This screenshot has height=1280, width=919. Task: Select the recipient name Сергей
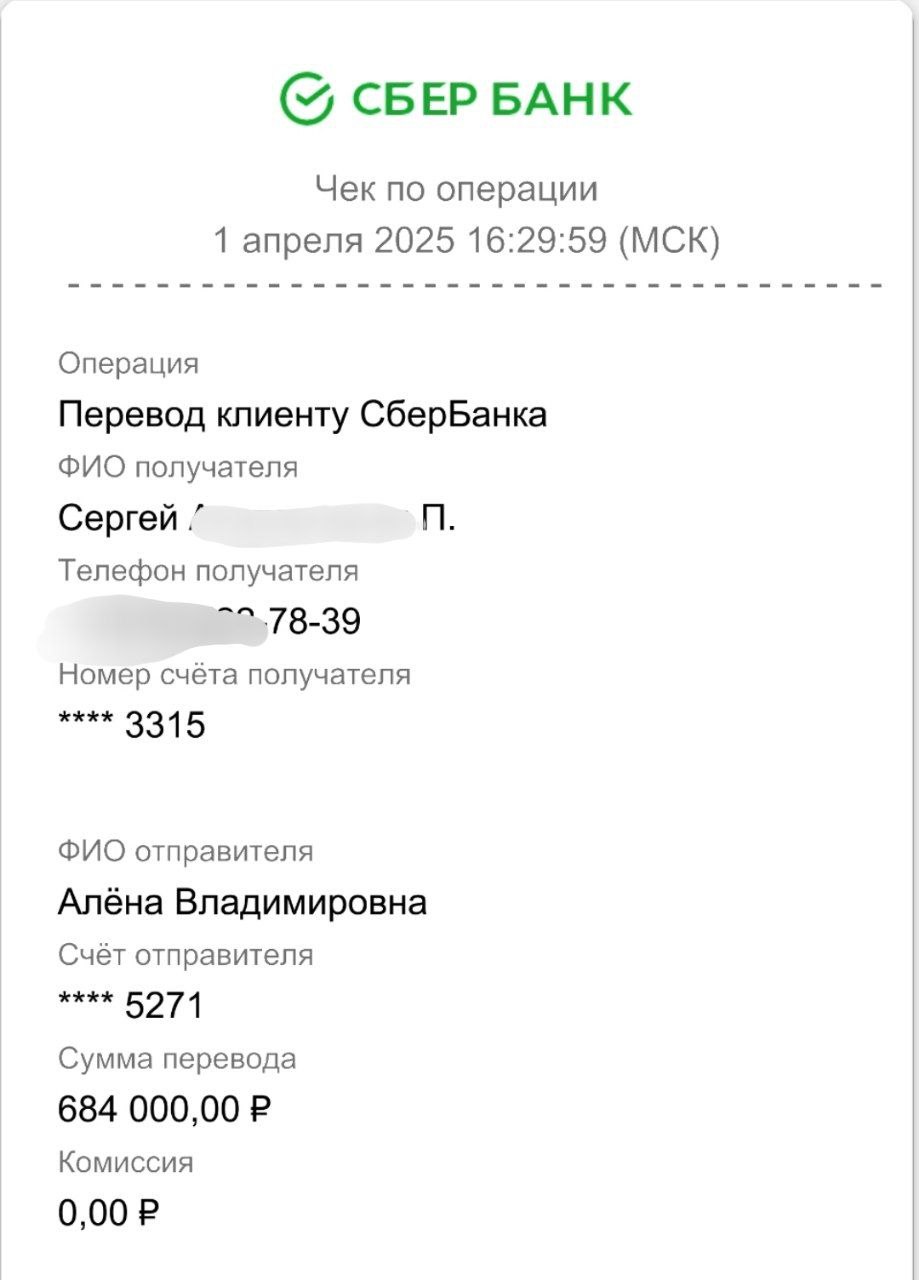115,518
